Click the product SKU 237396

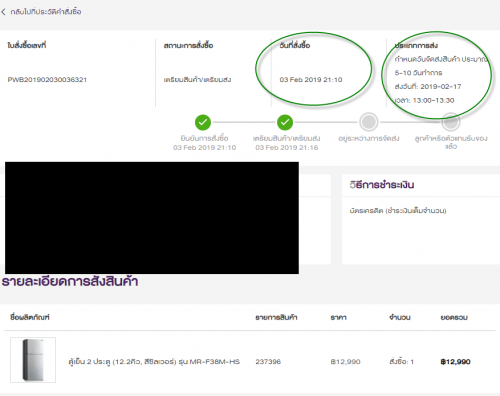pos(268,362)
